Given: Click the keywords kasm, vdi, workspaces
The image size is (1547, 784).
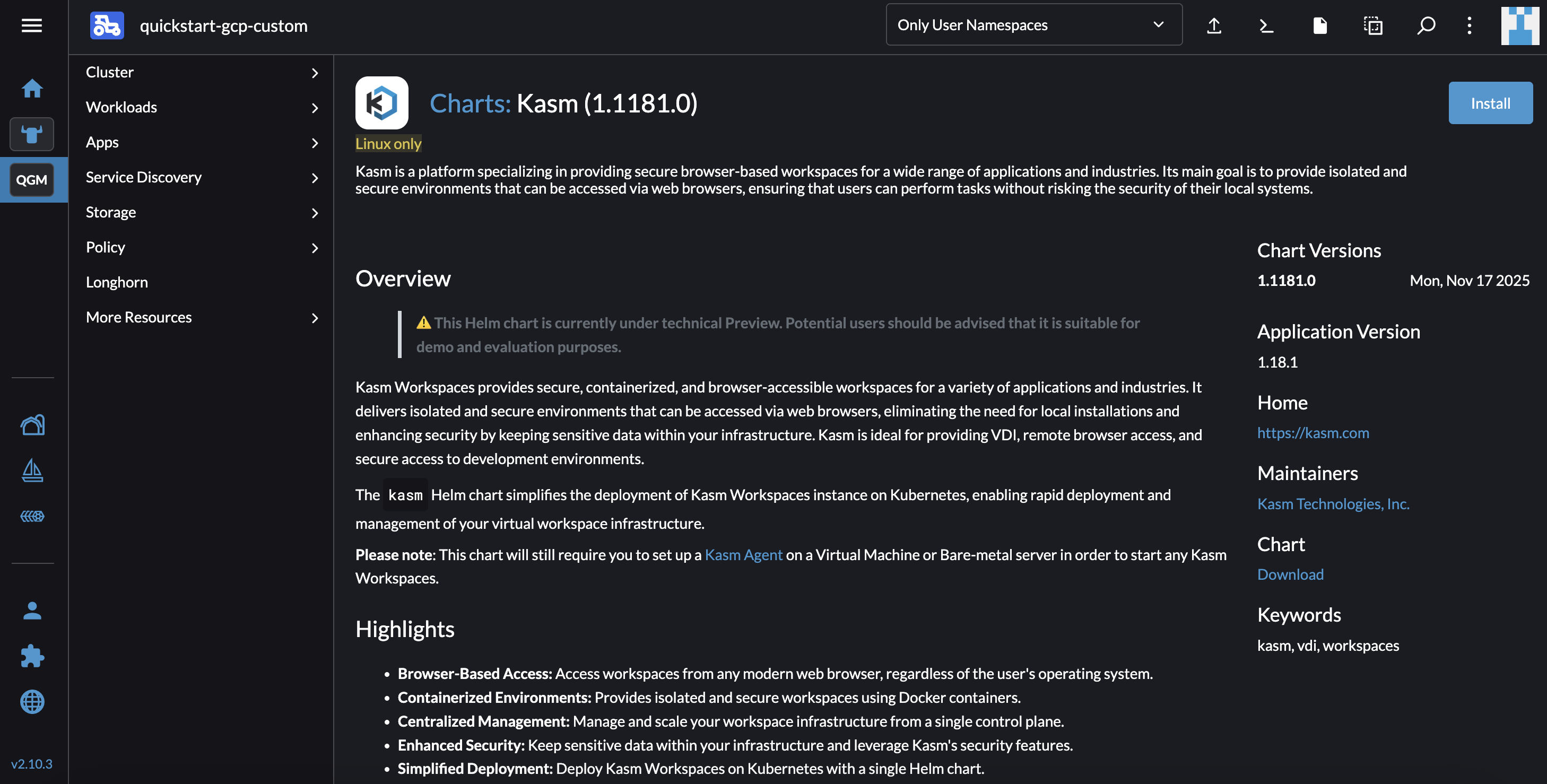Looking at the screenshot, I should [x=1328, y=646].
